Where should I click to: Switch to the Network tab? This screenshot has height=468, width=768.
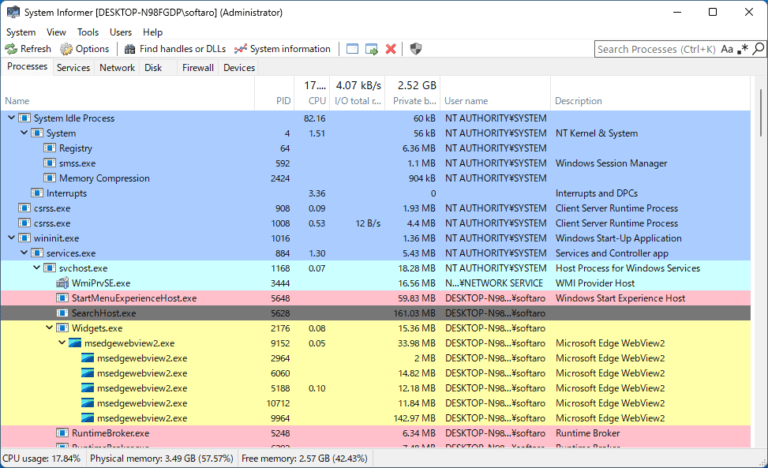click(x=117, y=68)
